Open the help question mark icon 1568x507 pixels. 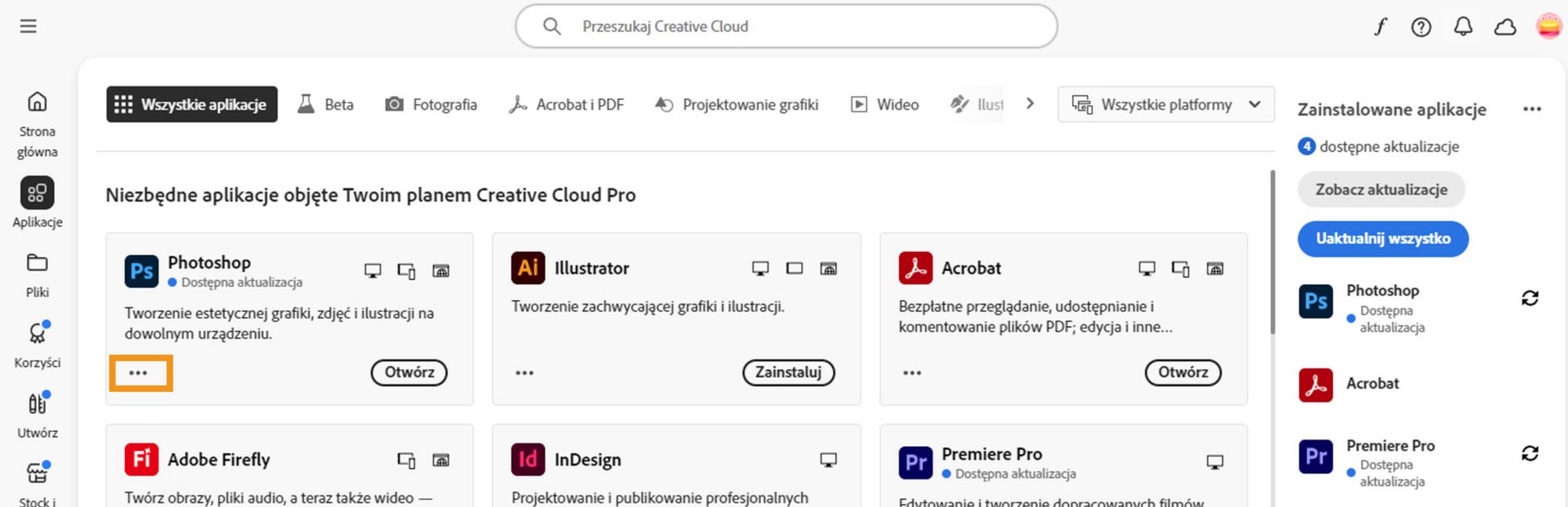[1421, 27]
